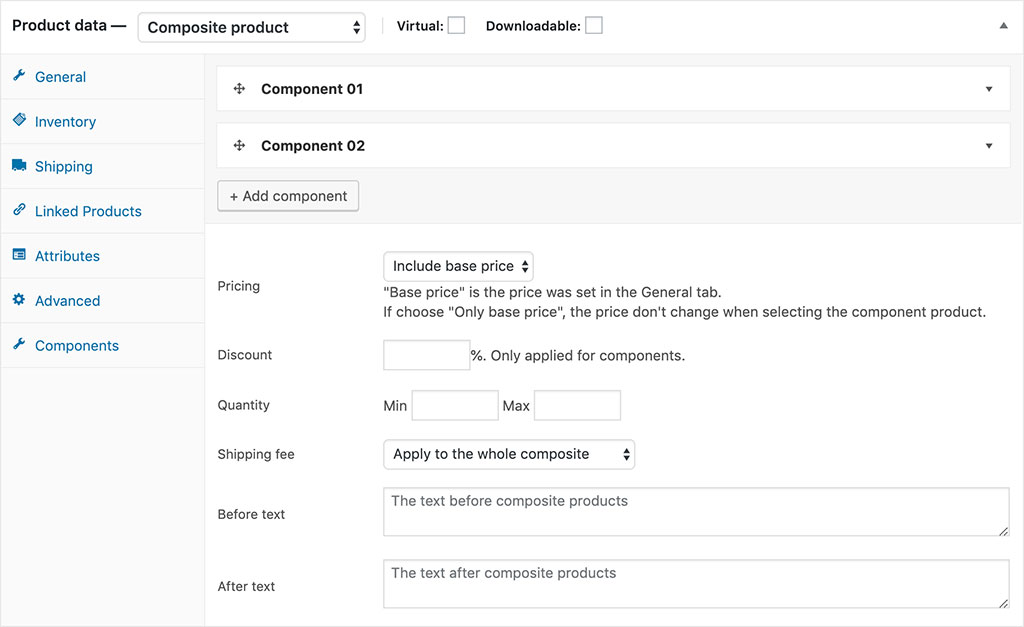Viewport: 1024px width, 627px height.
Task: Click the Component 01 drag handle icon
Action: pos(240,89)
